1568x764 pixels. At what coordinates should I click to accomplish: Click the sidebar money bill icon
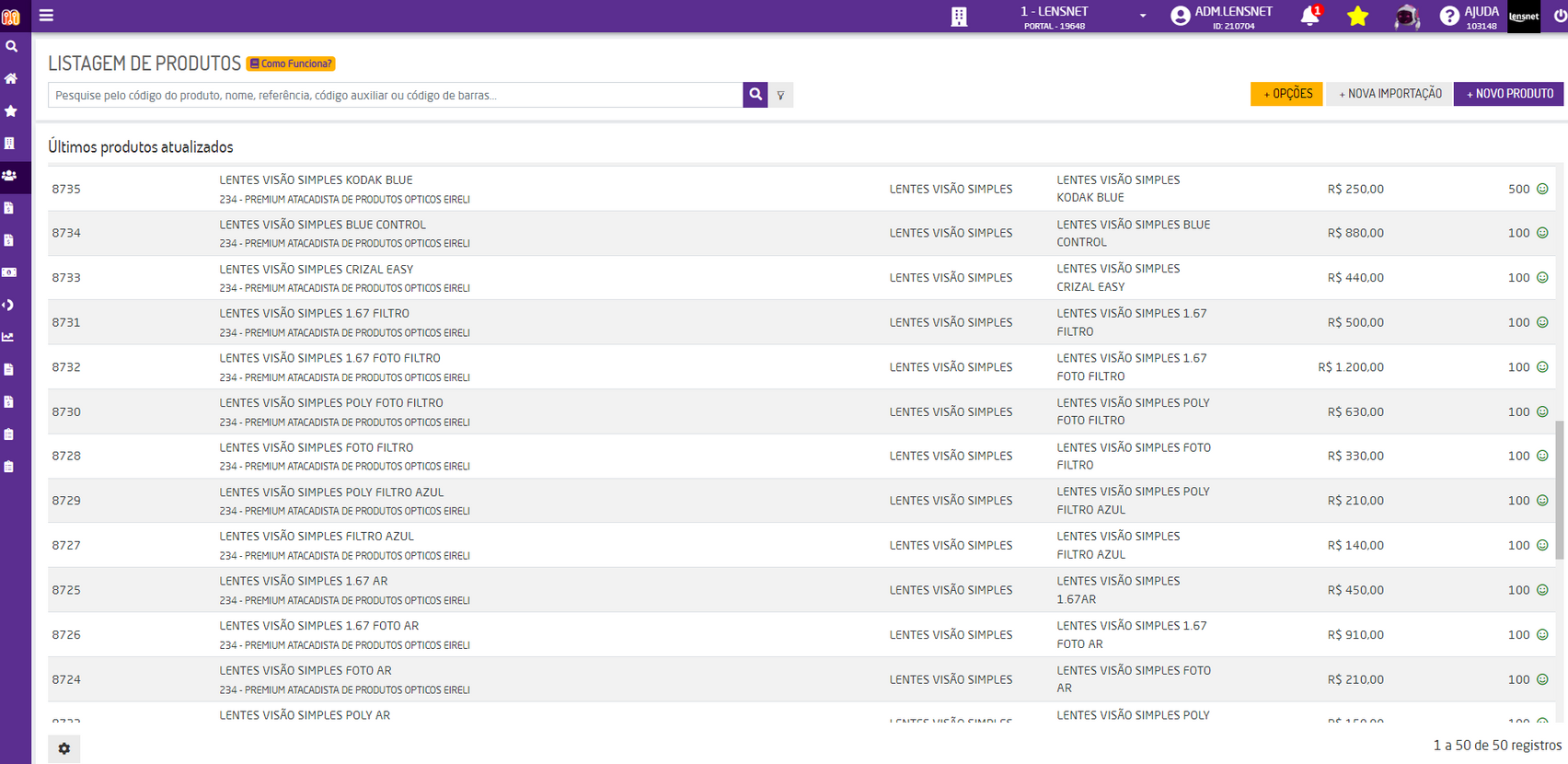[9, 272]
